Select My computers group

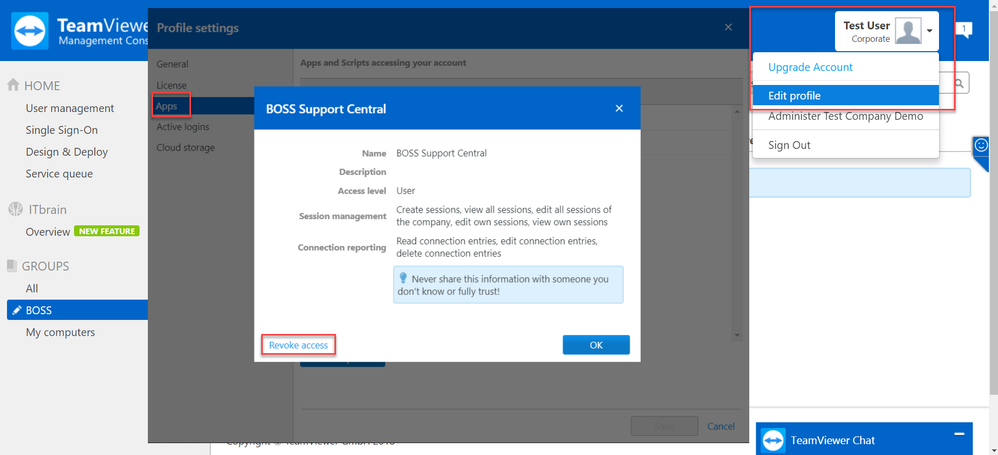click(x=60, y=332)
